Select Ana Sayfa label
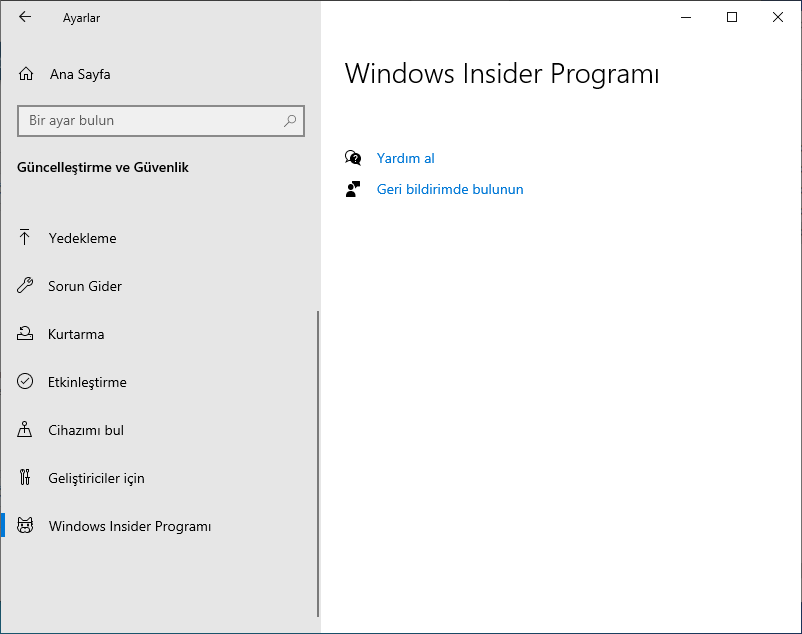This screenshot has width=802, height=634. [x=80, y=75]
